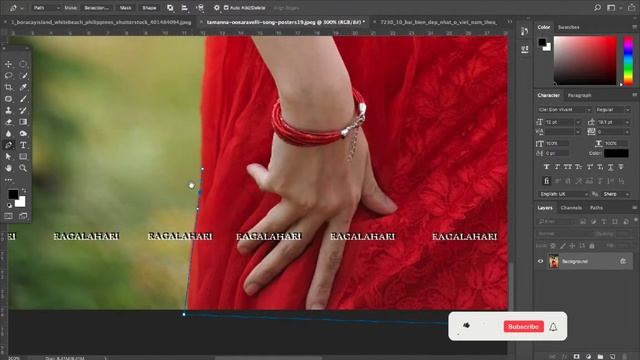Open the kerning dropdown
640x360 pixels.
578,132
